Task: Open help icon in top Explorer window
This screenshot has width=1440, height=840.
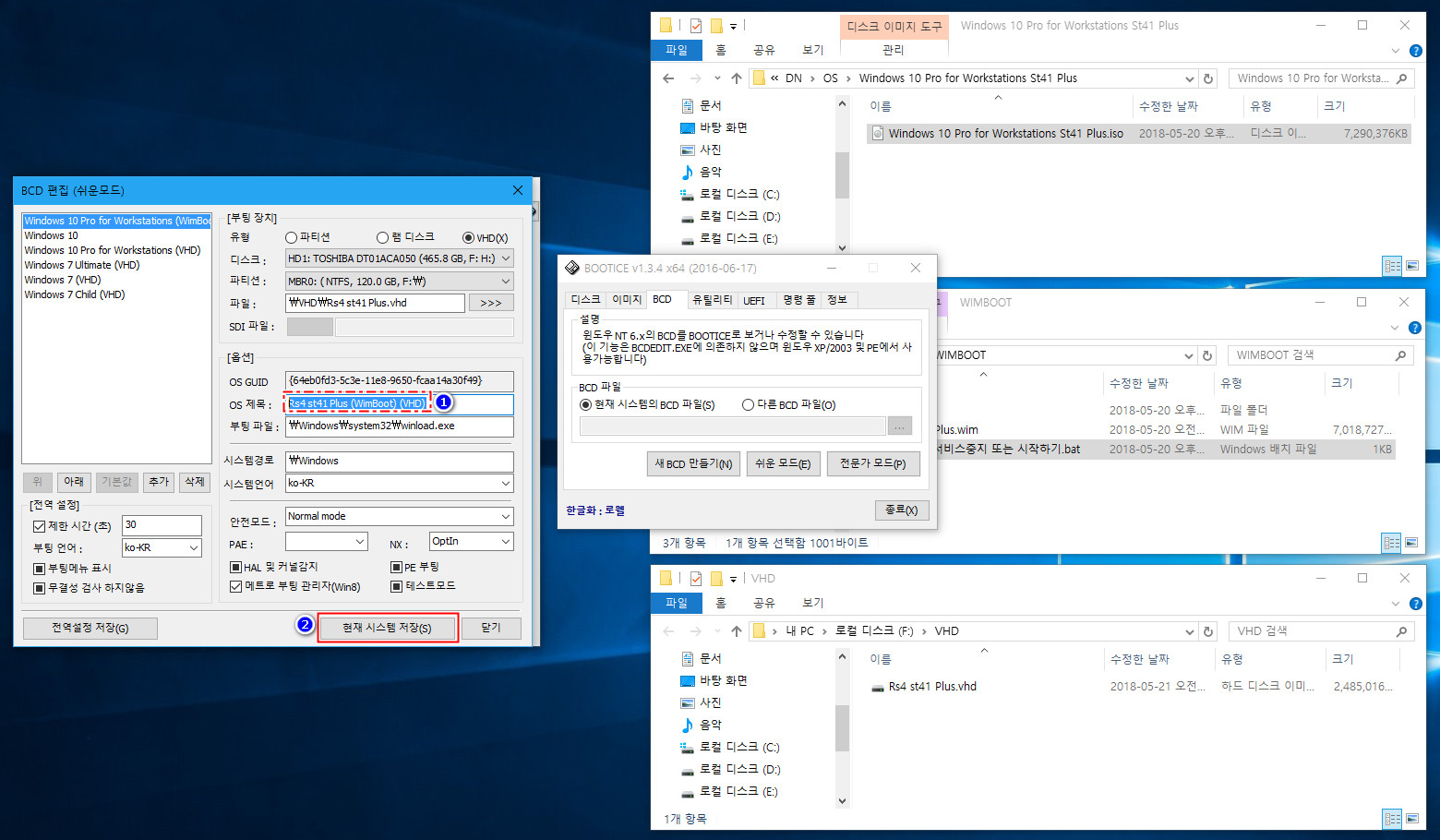Action: point(1416,51)
